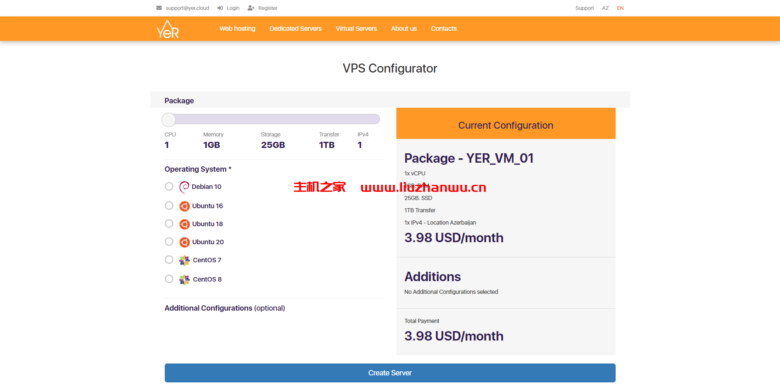This screenshot has width=780, height=384.
Task: Click the 1TB transfer value
Action: click(x=327, y=145)
